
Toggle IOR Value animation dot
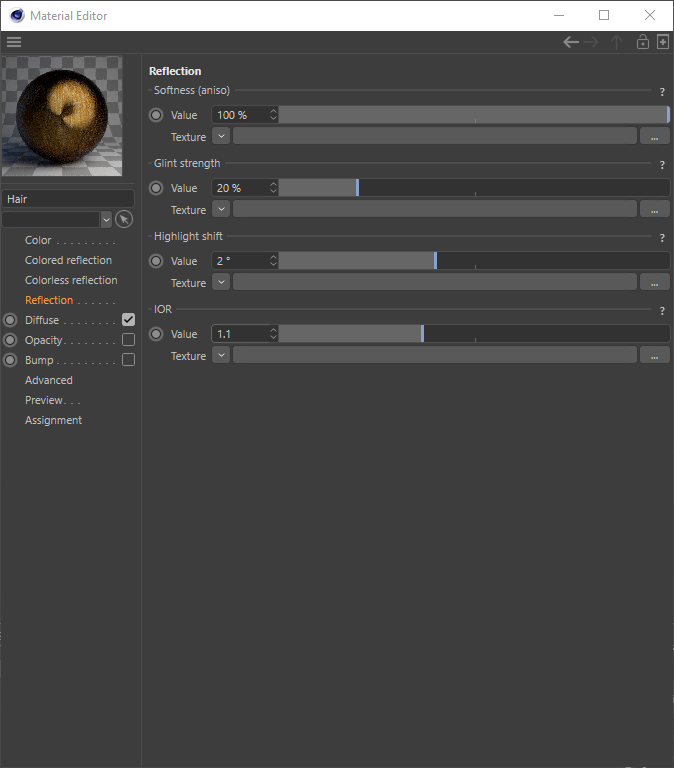tap(156, 334)
